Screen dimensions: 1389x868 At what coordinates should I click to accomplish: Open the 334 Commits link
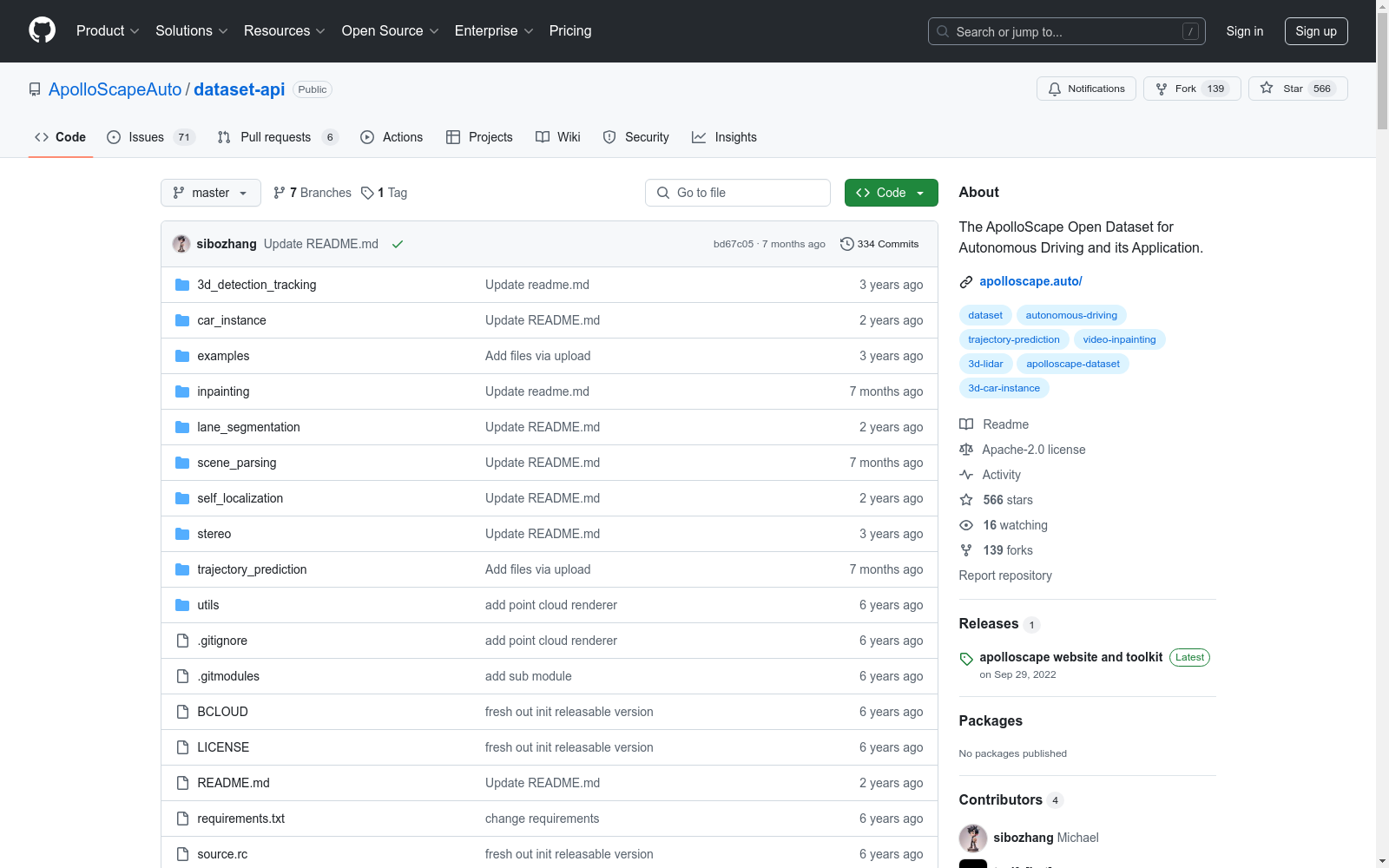(879, 244)
